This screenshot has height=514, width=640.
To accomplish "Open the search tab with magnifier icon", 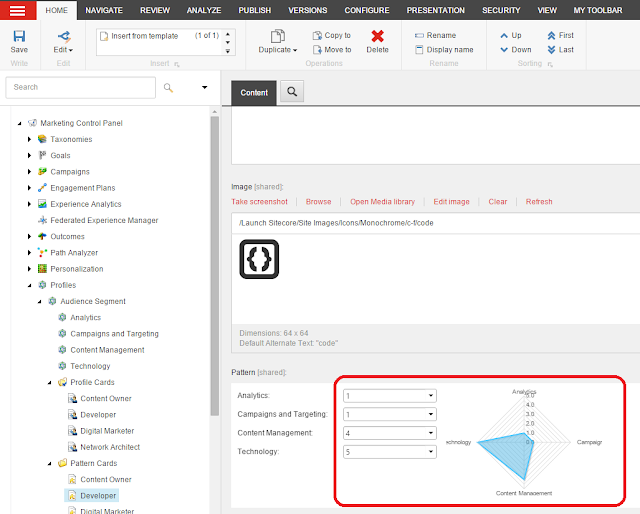I will click(292, 91).
